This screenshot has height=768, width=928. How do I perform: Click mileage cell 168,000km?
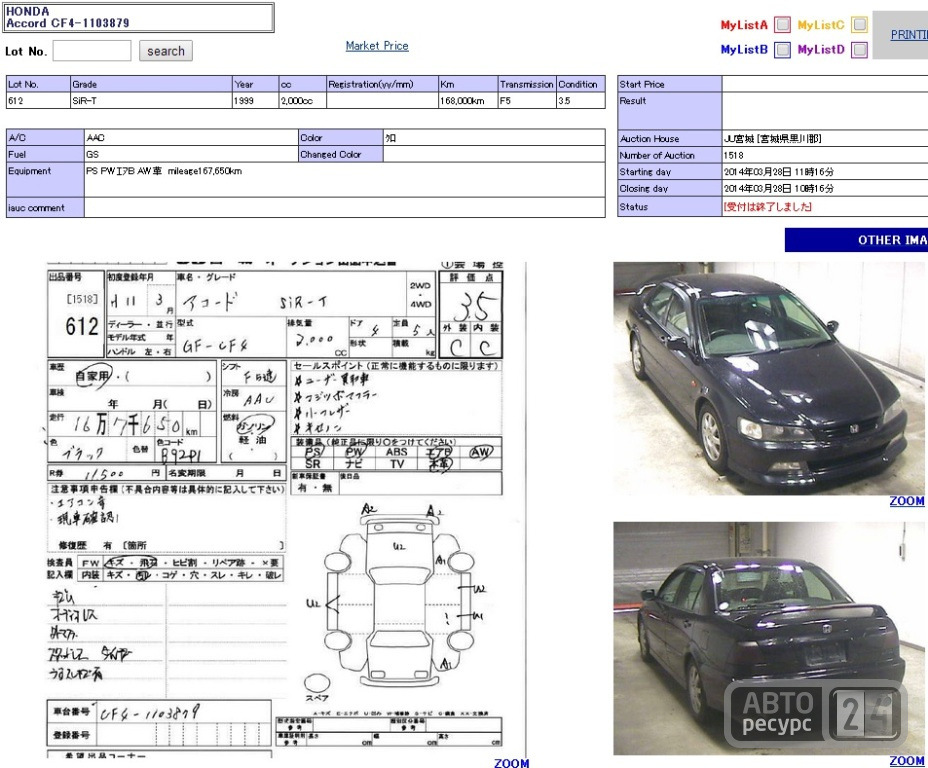coord(468,101)
